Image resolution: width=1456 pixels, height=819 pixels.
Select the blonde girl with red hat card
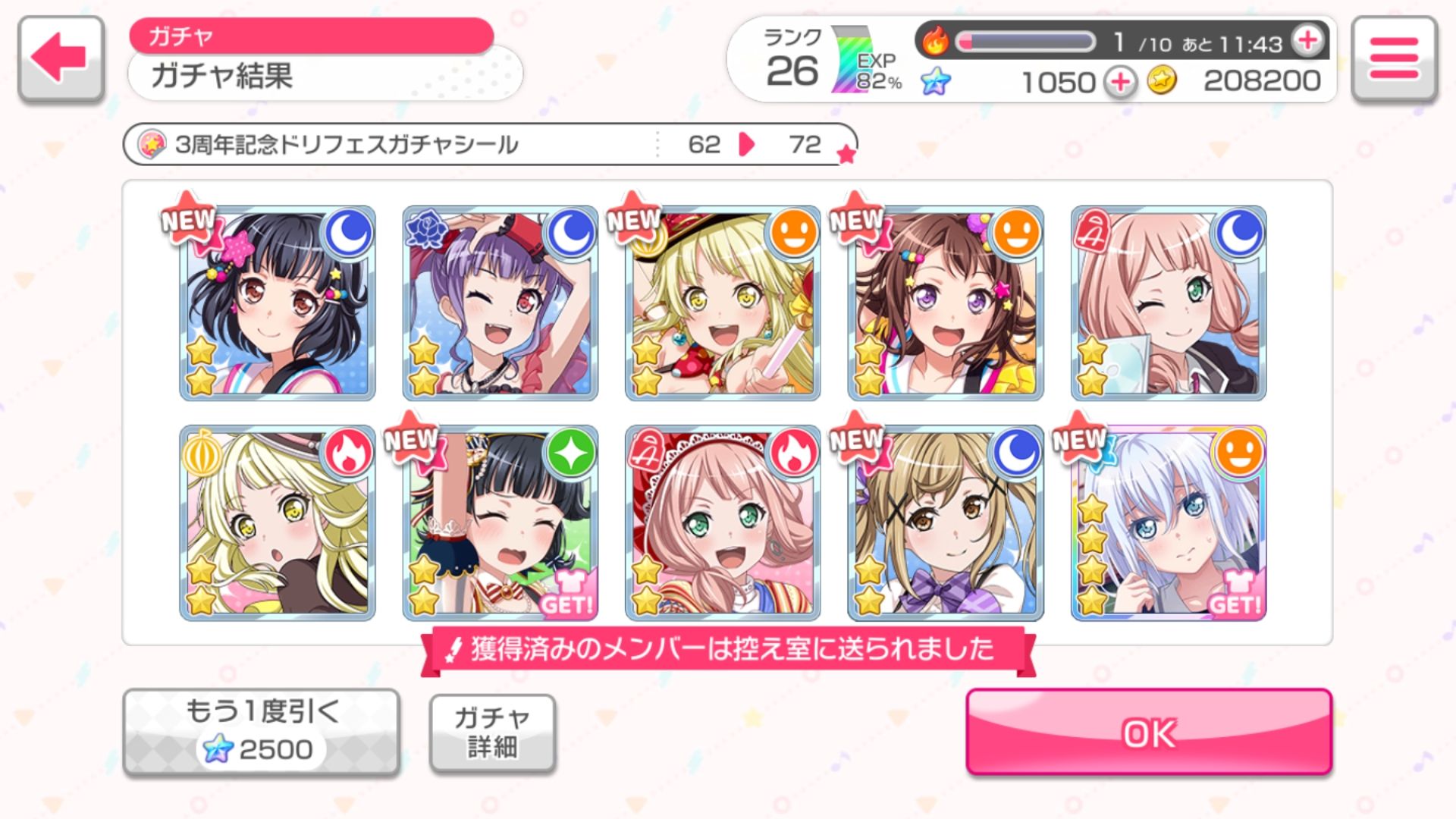723,303
